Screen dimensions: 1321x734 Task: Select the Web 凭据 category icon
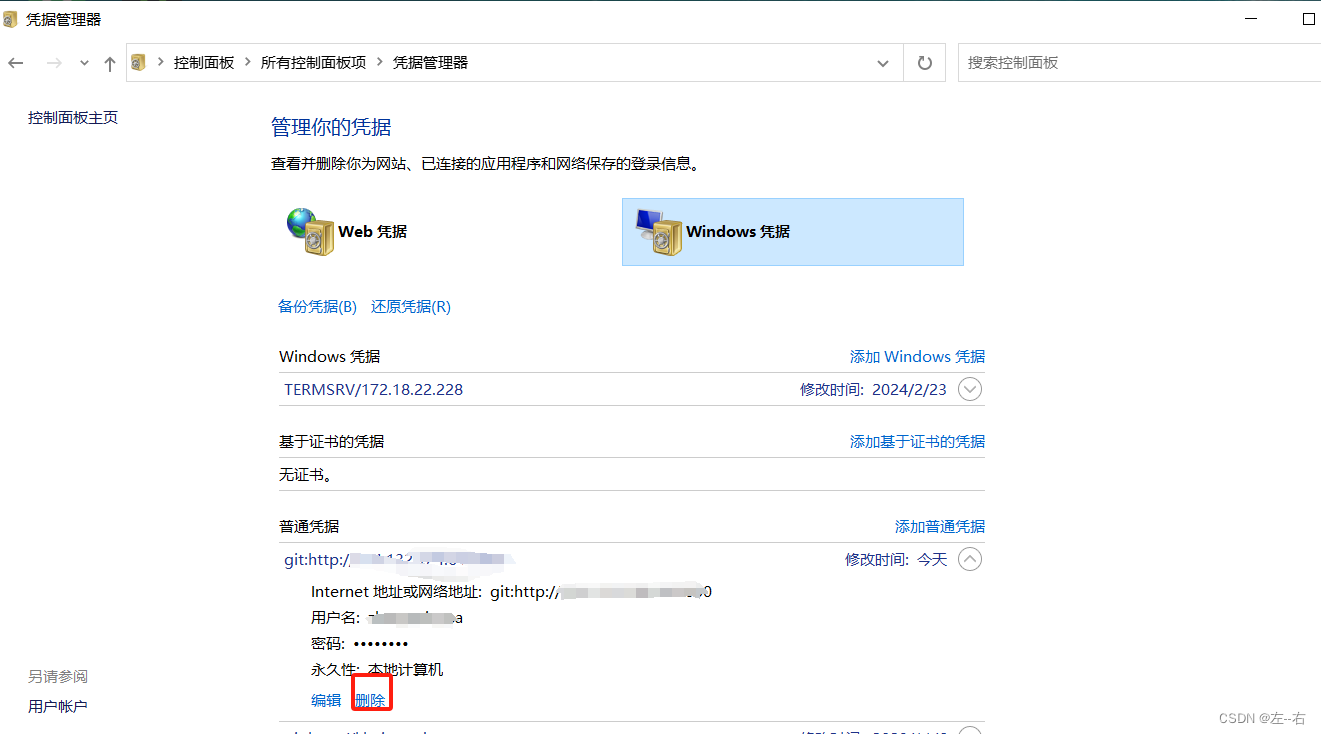coord(310,230)
